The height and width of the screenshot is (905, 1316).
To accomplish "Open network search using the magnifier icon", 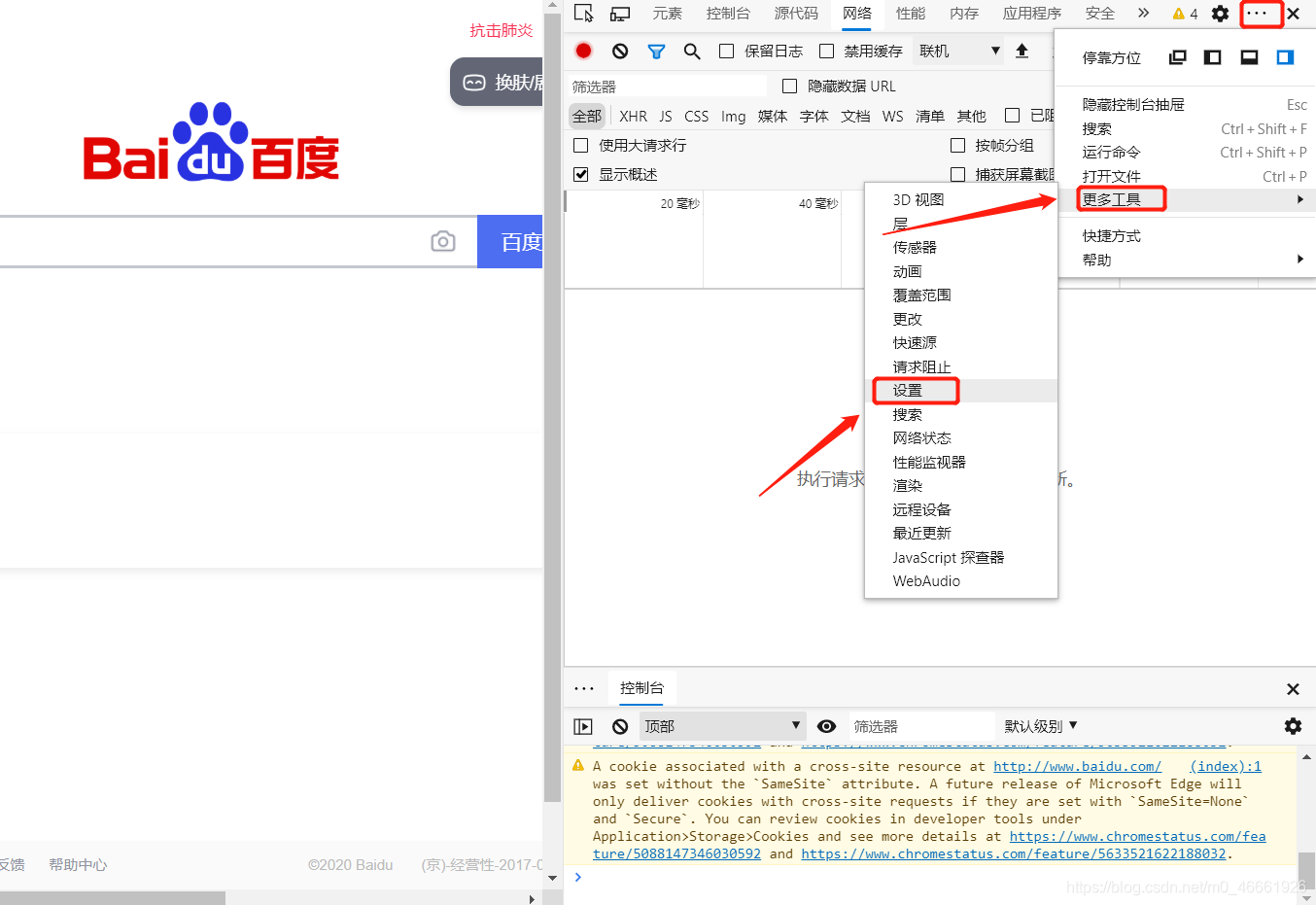I will (x=691, y=51).
